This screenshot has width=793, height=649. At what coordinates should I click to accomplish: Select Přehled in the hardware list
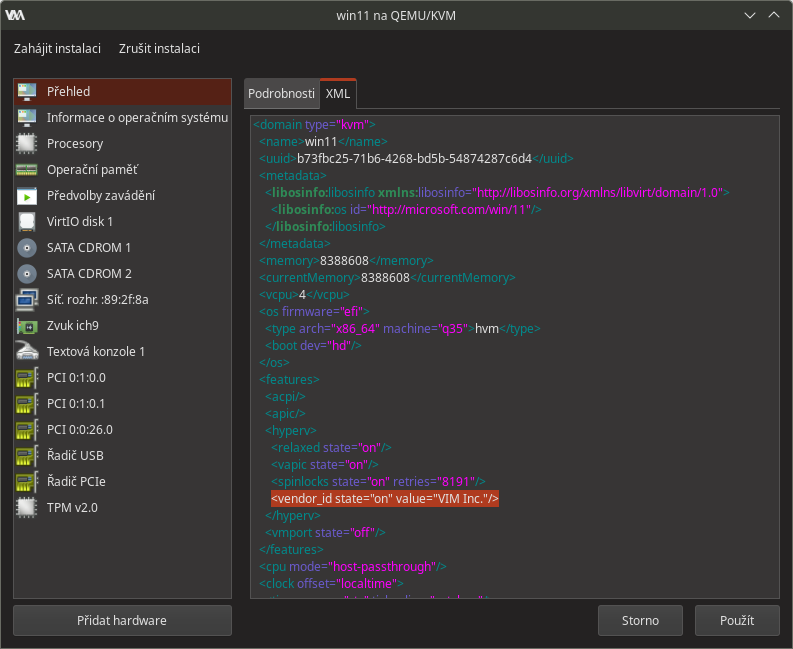pyautogui.click(x=122, y=92)
